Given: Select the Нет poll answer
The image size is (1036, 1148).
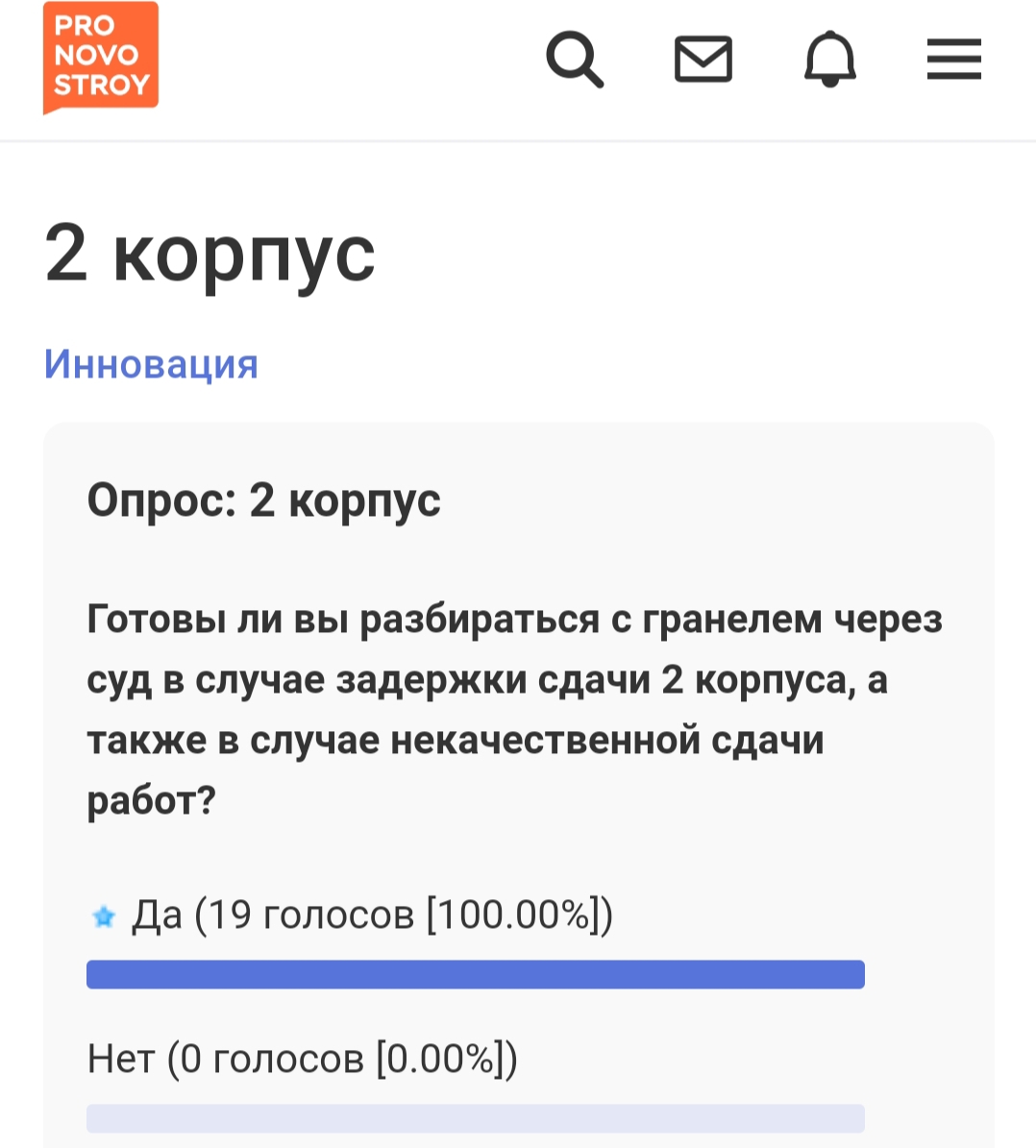Looking at the screenshot, I should point(302,1059).
